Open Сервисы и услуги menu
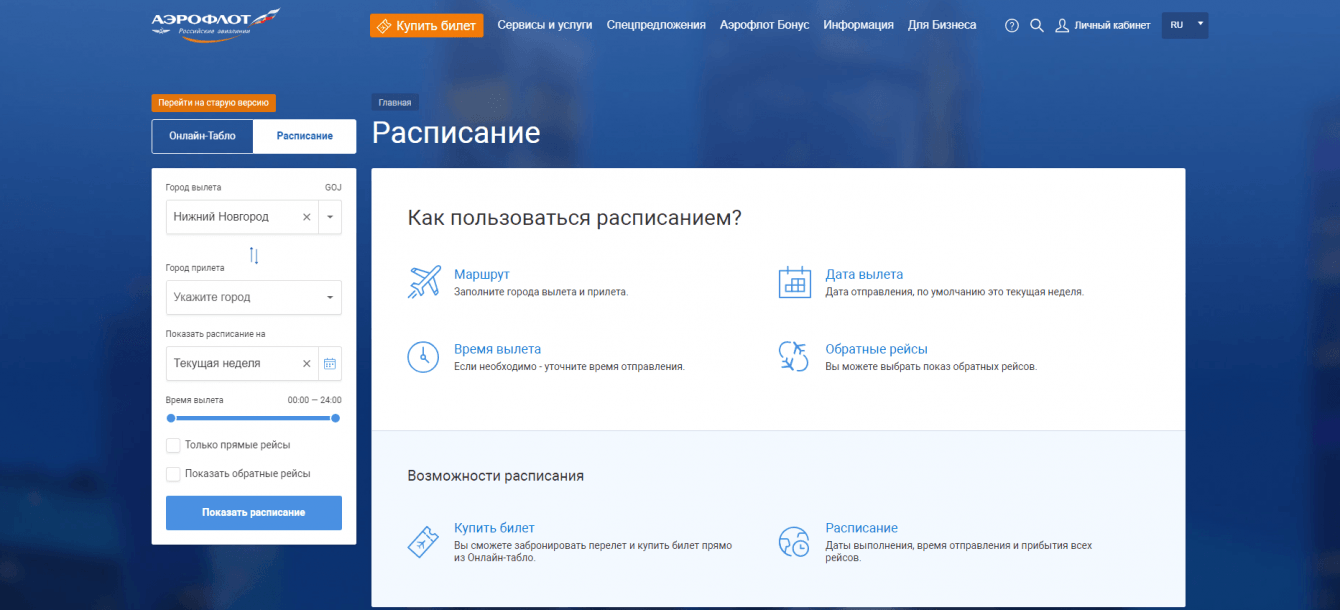1340x610 pixels. (x=545, y=25)
